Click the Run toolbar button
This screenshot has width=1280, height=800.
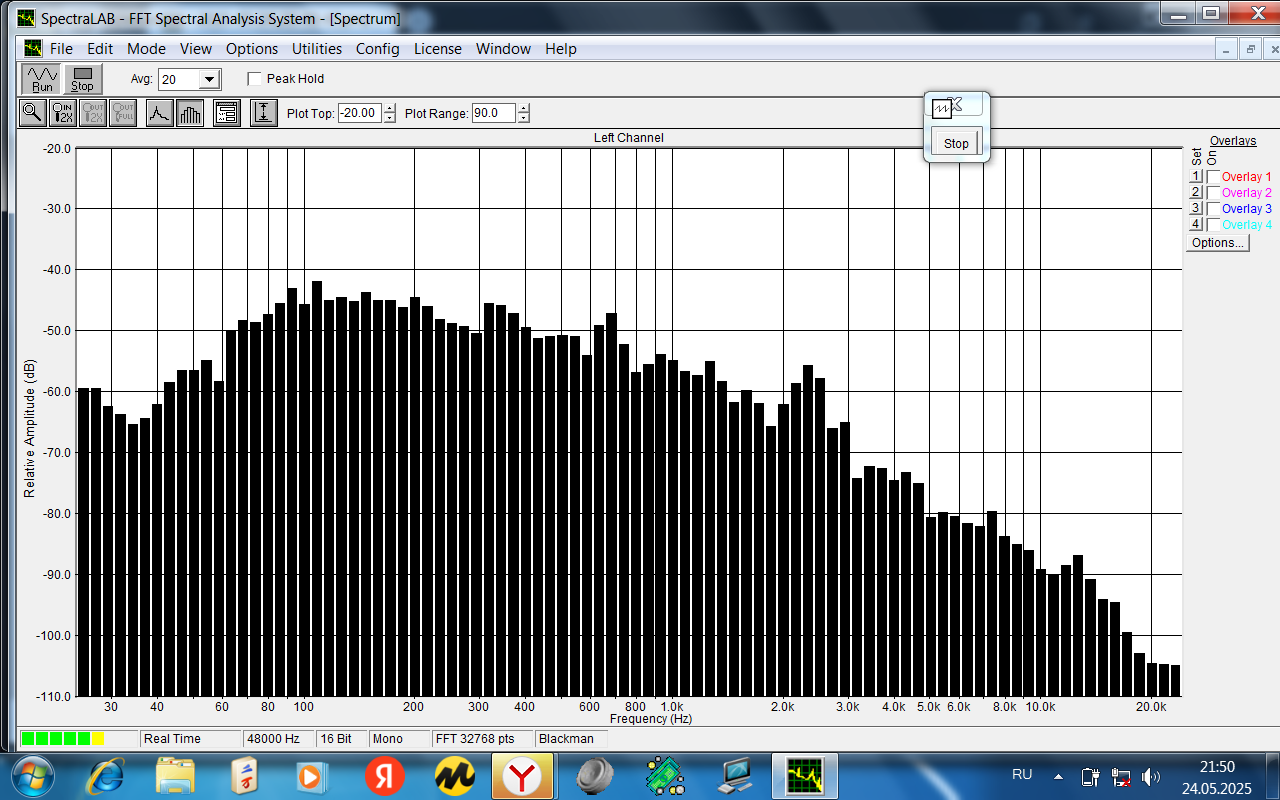42,79
